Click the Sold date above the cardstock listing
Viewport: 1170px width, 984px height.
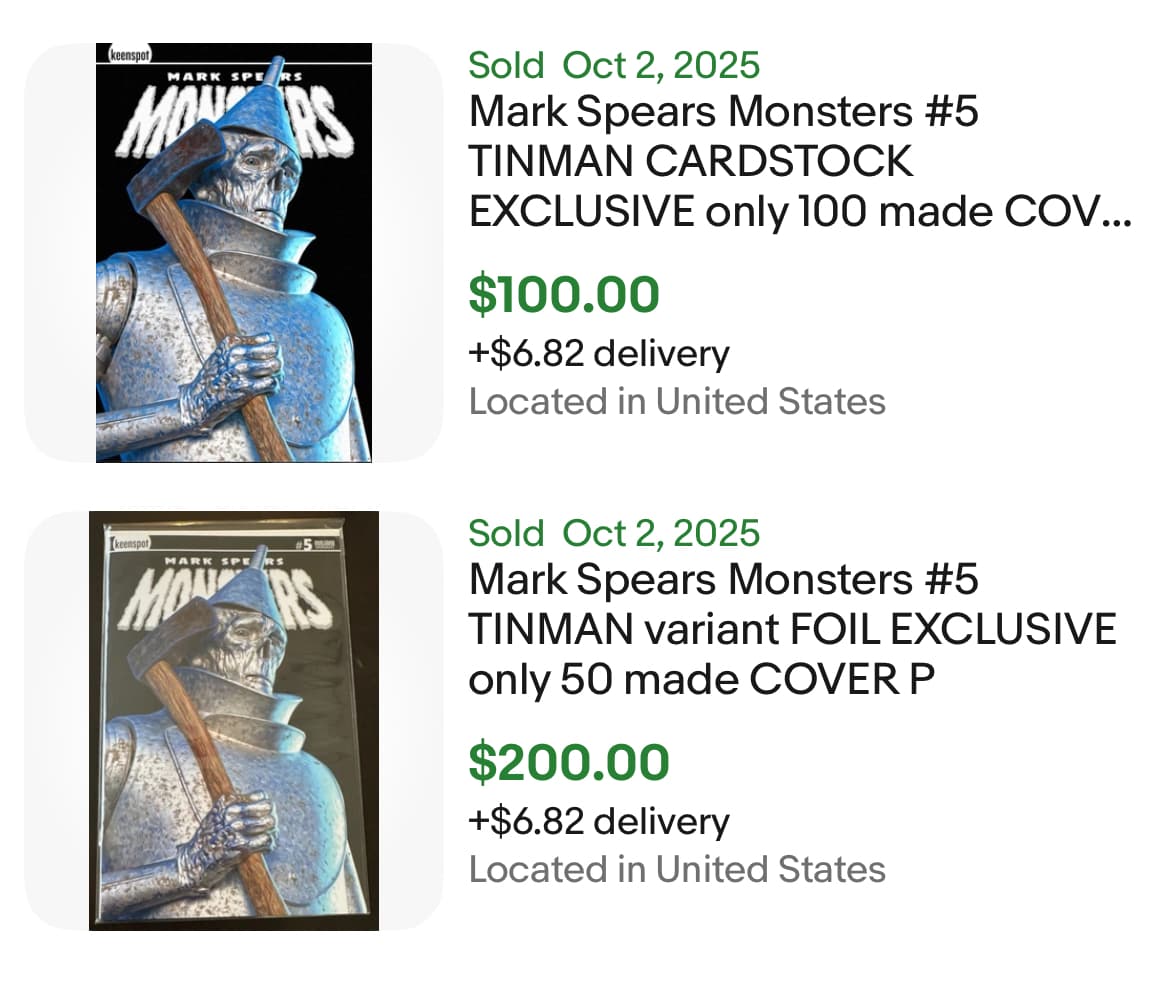tap(614, 66)
